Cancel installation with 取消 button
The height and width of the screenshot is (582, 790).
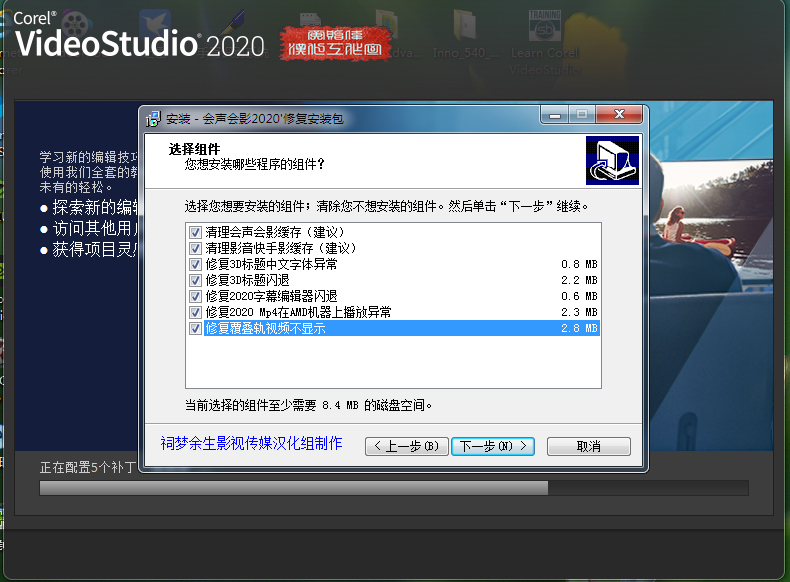[x=588, y=446]
